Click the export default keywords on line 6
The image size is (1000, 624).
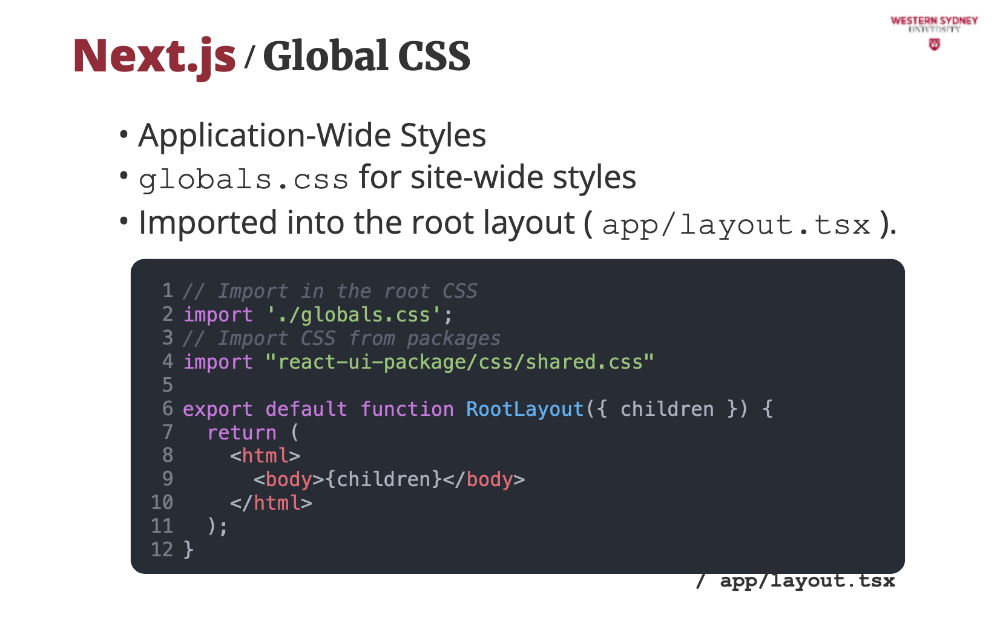(x=265, y=409)
